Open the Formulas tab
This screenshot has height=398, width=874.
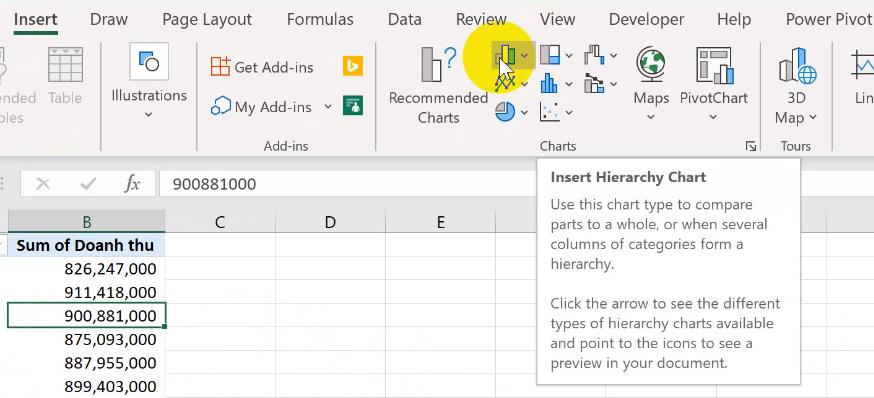point(320,20)
